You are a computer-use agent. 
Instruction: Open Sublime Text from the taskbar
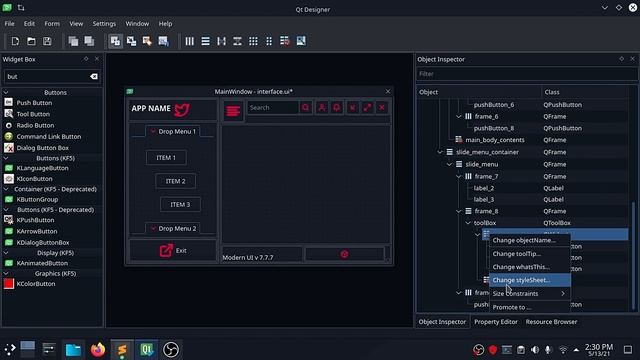122,350
